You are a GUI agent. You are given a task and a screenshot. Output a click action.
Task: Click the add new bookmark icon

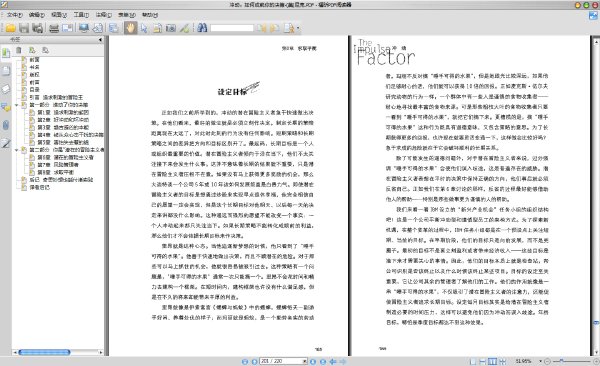pos(32,50)
